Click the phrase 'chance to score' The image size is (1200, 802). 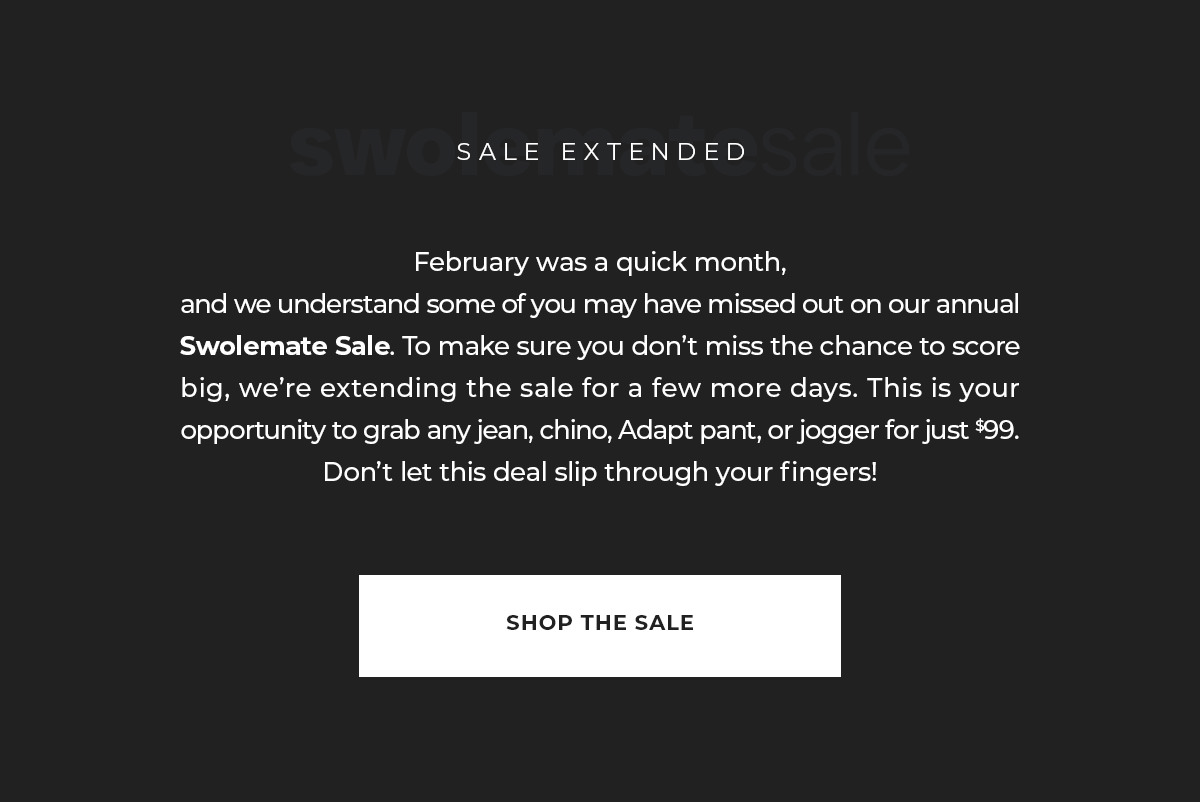(919, 346)
